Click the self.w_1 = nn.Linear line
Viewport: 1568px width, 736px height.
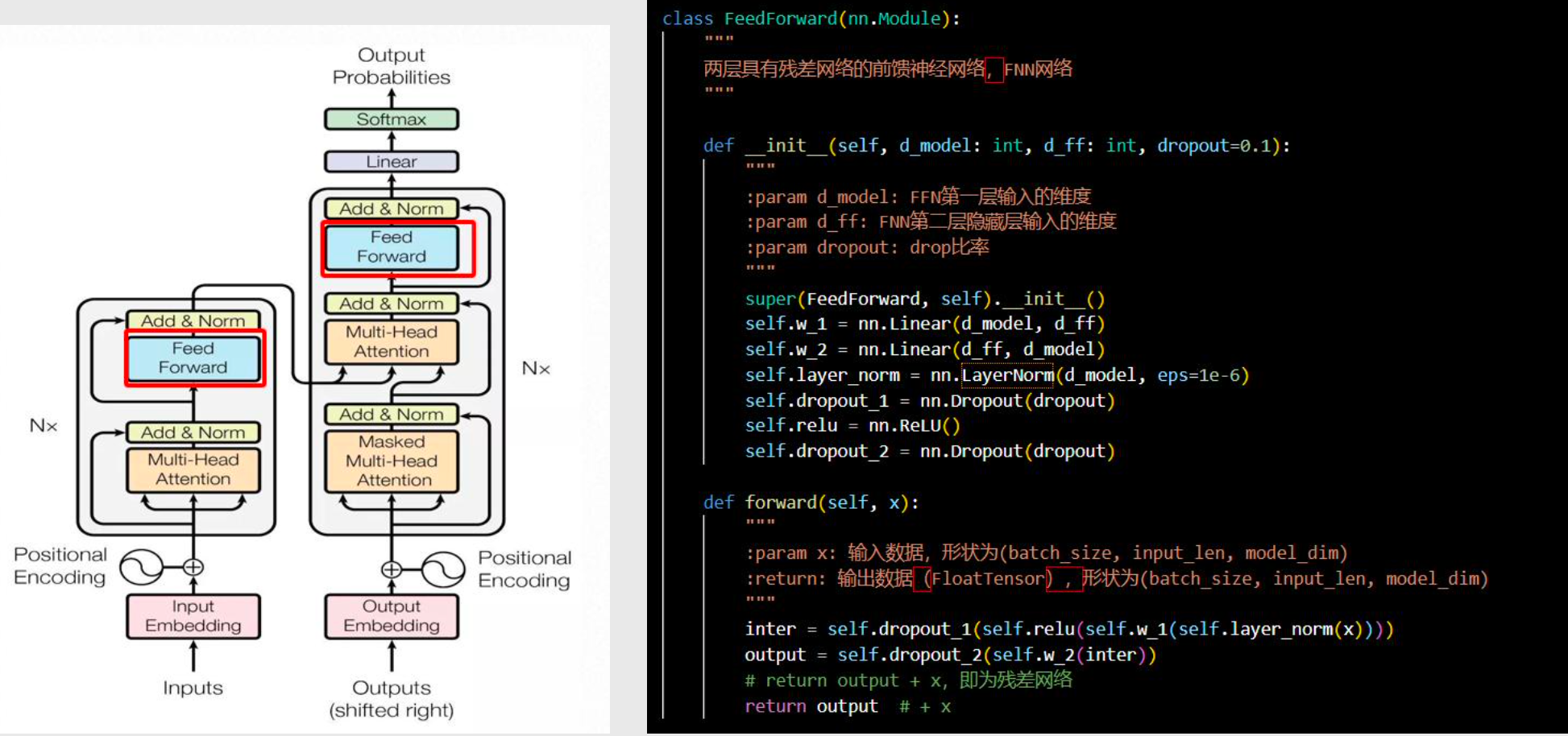click(x=925, y=324)
